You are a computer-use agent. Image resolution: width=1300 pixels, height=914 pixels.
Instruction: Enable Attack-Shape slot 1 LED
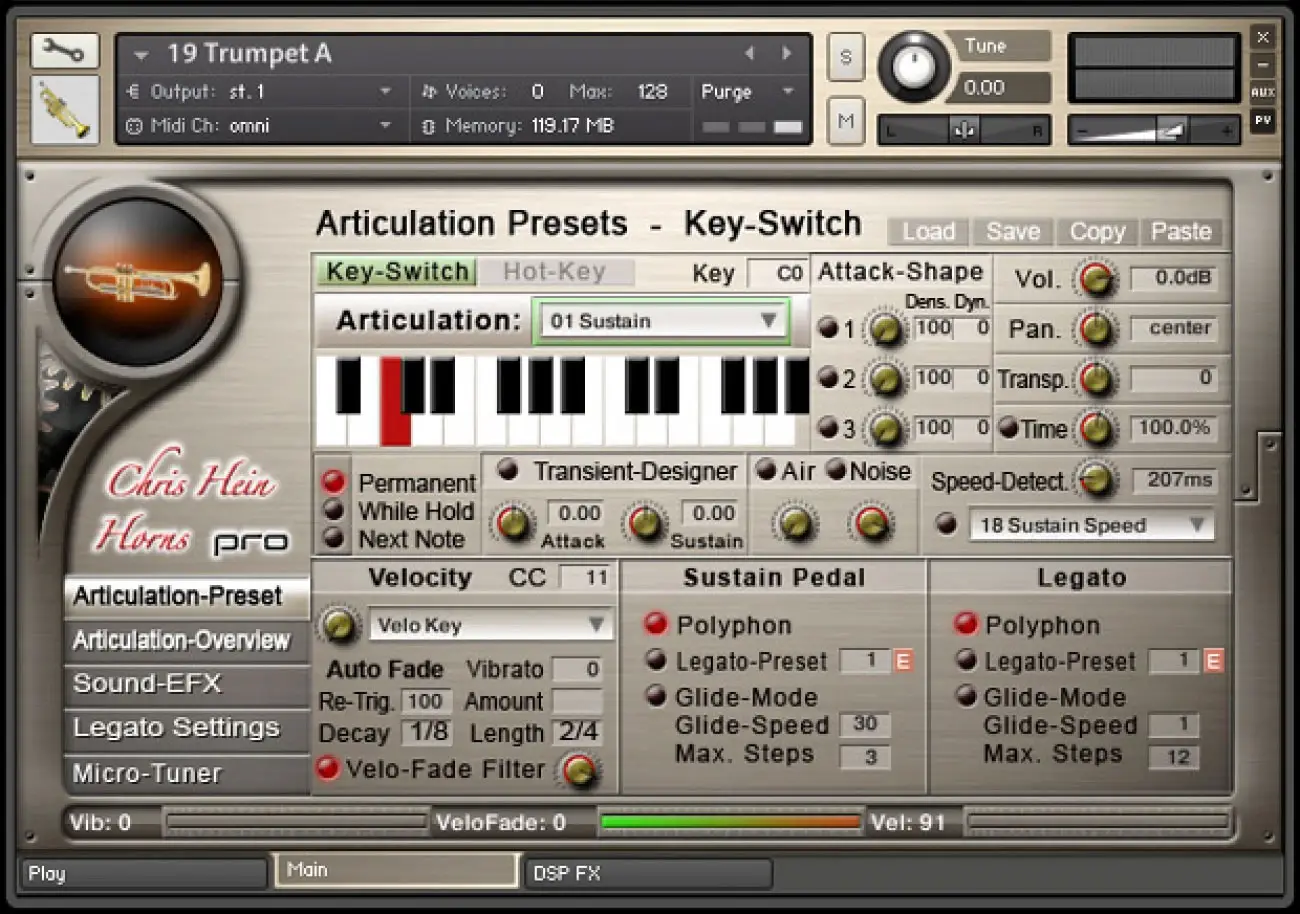tap(828, 328)
